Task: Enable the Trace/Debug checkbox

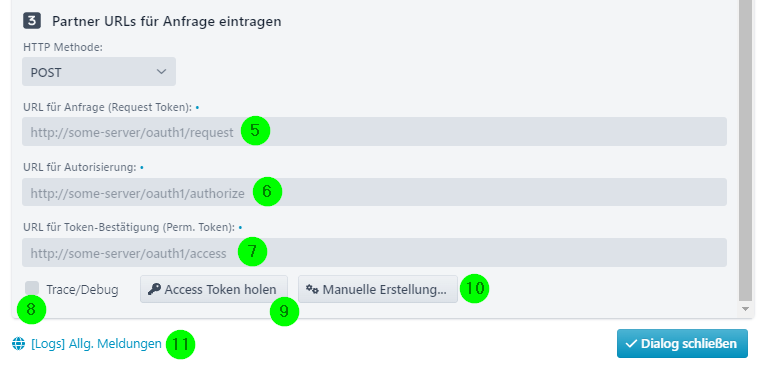Action: tap(32, 288)
